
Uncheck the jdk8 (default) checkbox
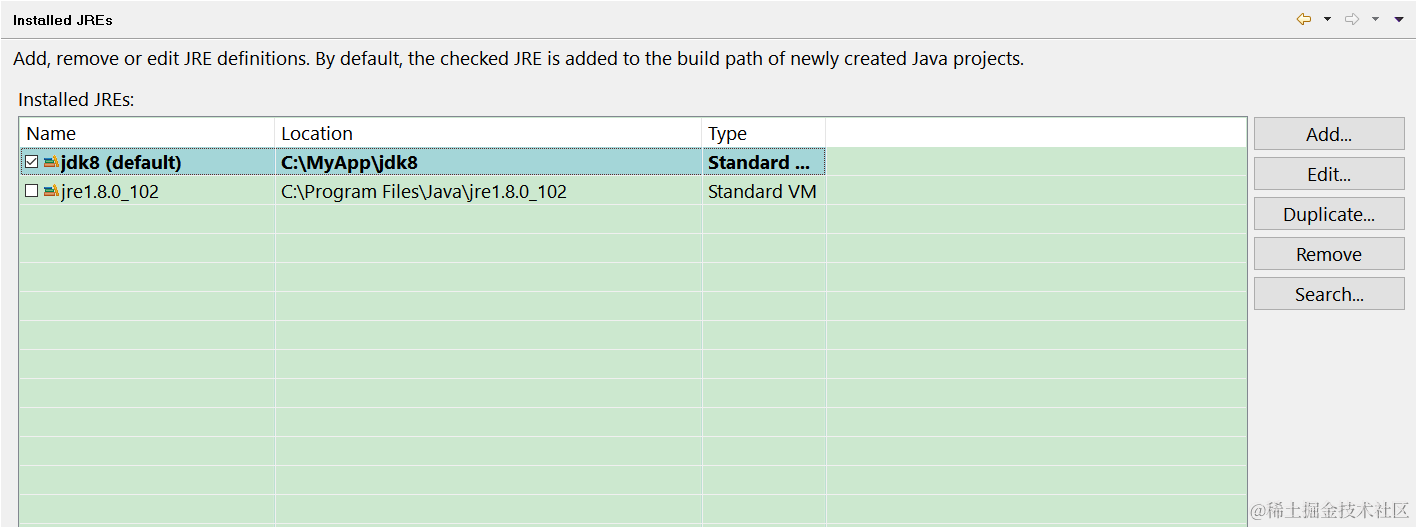(x=31, y=162)
